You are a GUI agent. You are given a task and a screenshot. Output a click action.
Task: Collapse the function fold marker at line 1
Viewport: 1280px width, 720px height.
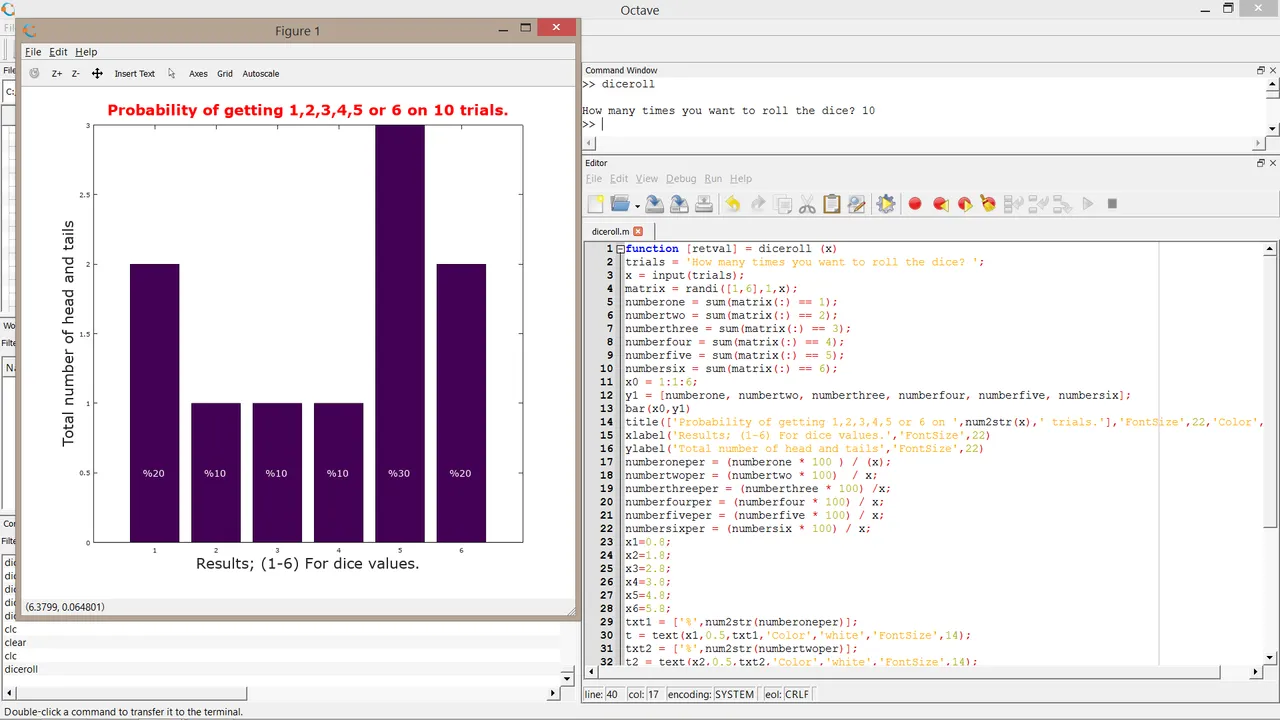pyautogui.click(x=620, y=249)
